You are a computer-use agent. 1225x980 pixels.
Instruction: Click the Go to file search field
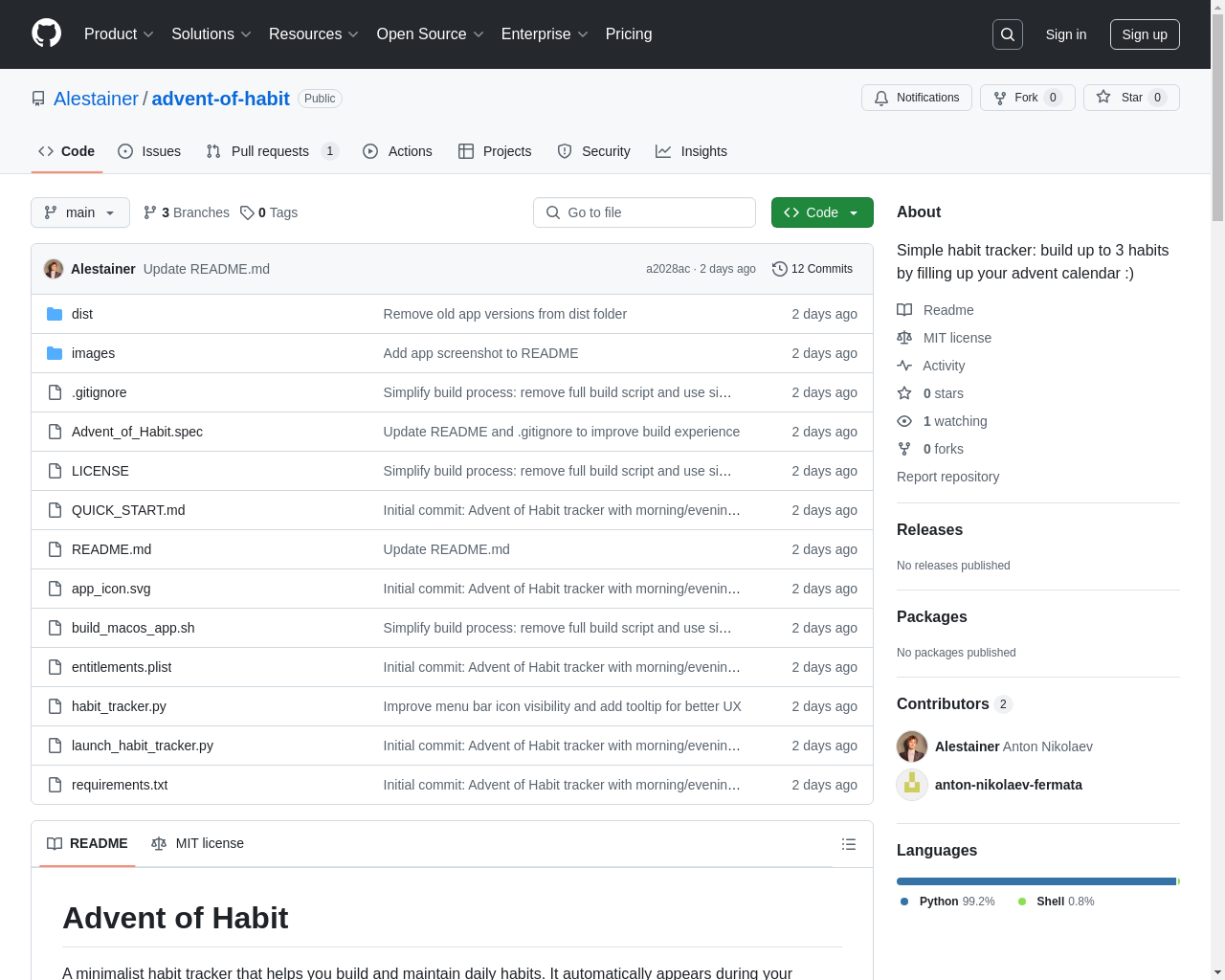[x=644, y=212]
